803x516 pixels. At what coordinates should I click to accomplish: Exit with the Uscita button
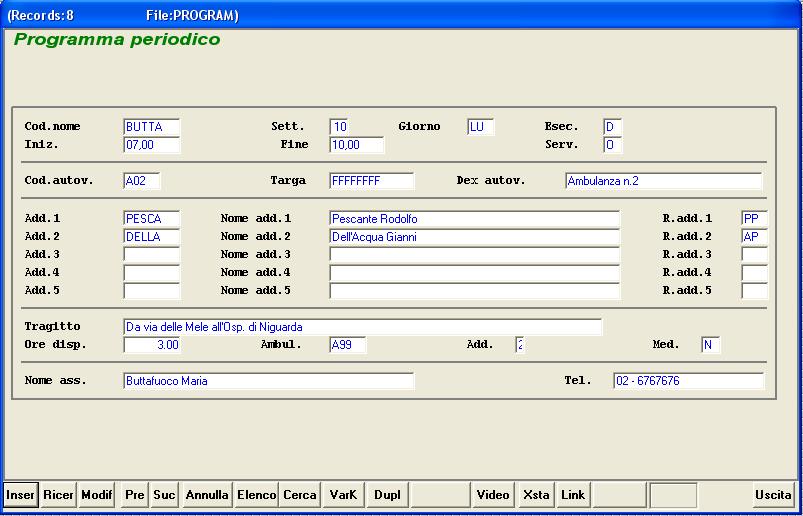pyautogui.click(x=773, y=495)
